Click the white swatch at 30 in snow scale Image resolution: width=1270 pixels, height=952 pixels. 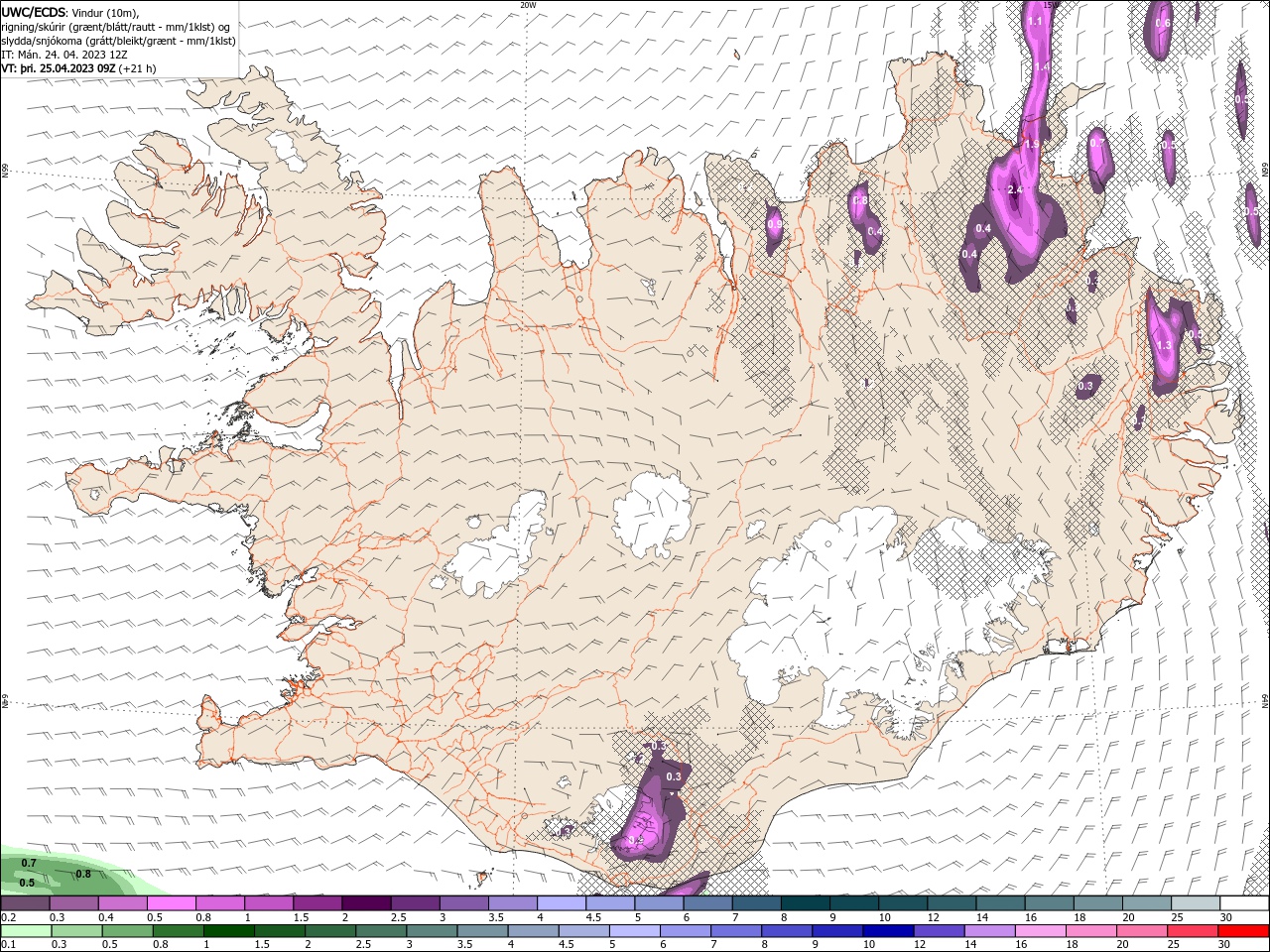click(1244, 903)
